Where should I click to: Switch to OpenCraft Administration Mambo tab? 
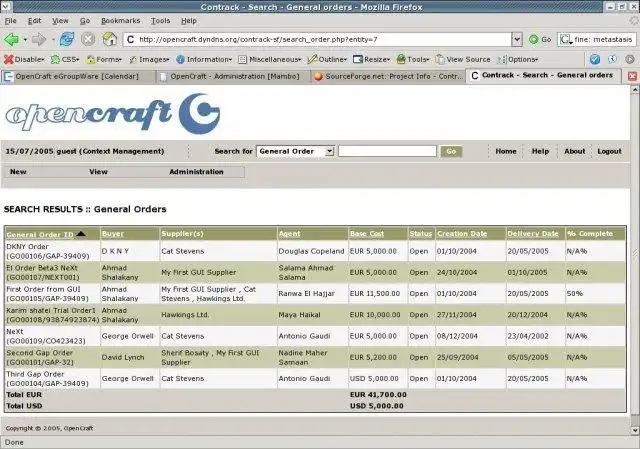coord(233,76)
